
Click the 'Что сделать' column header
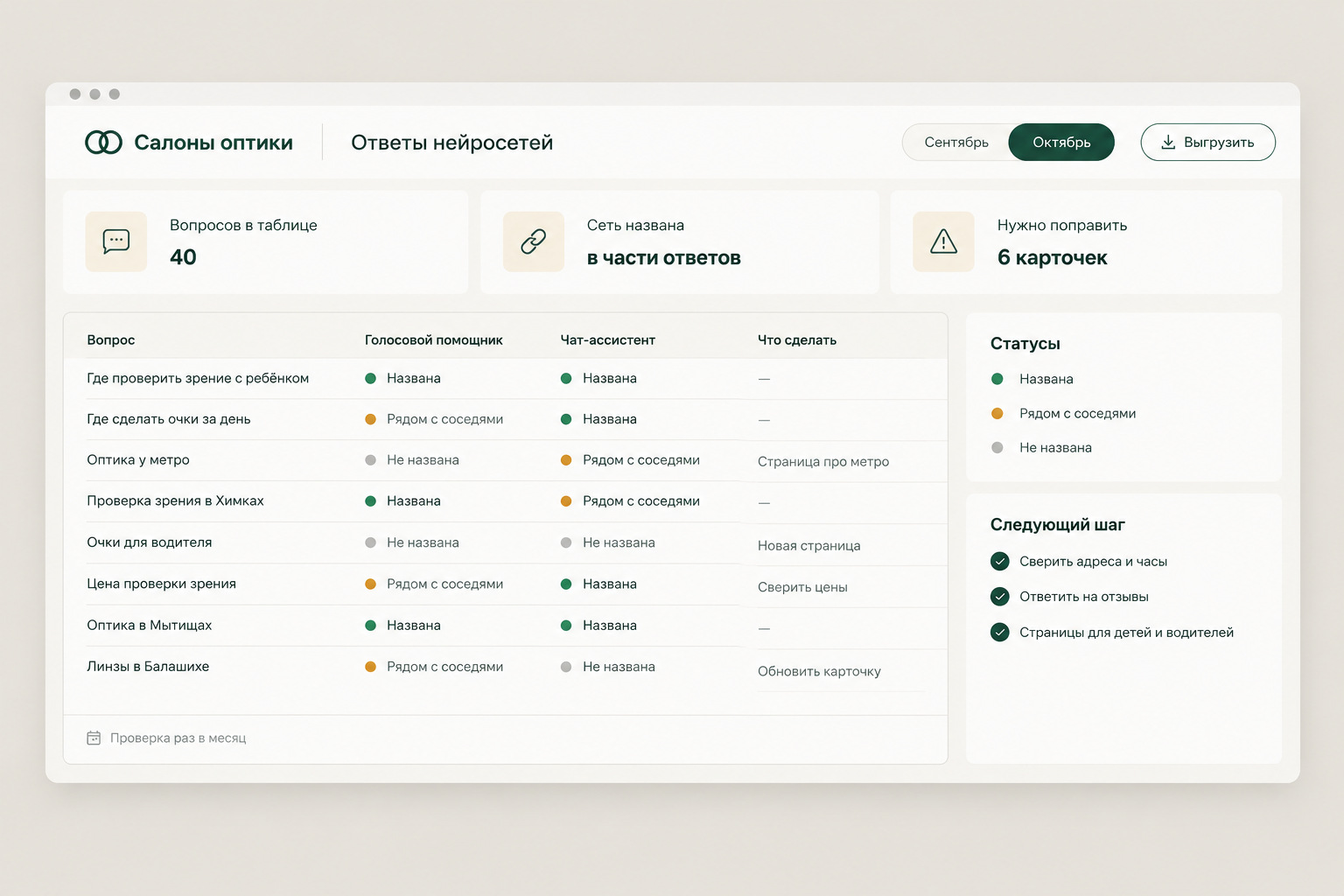point(797,340)
